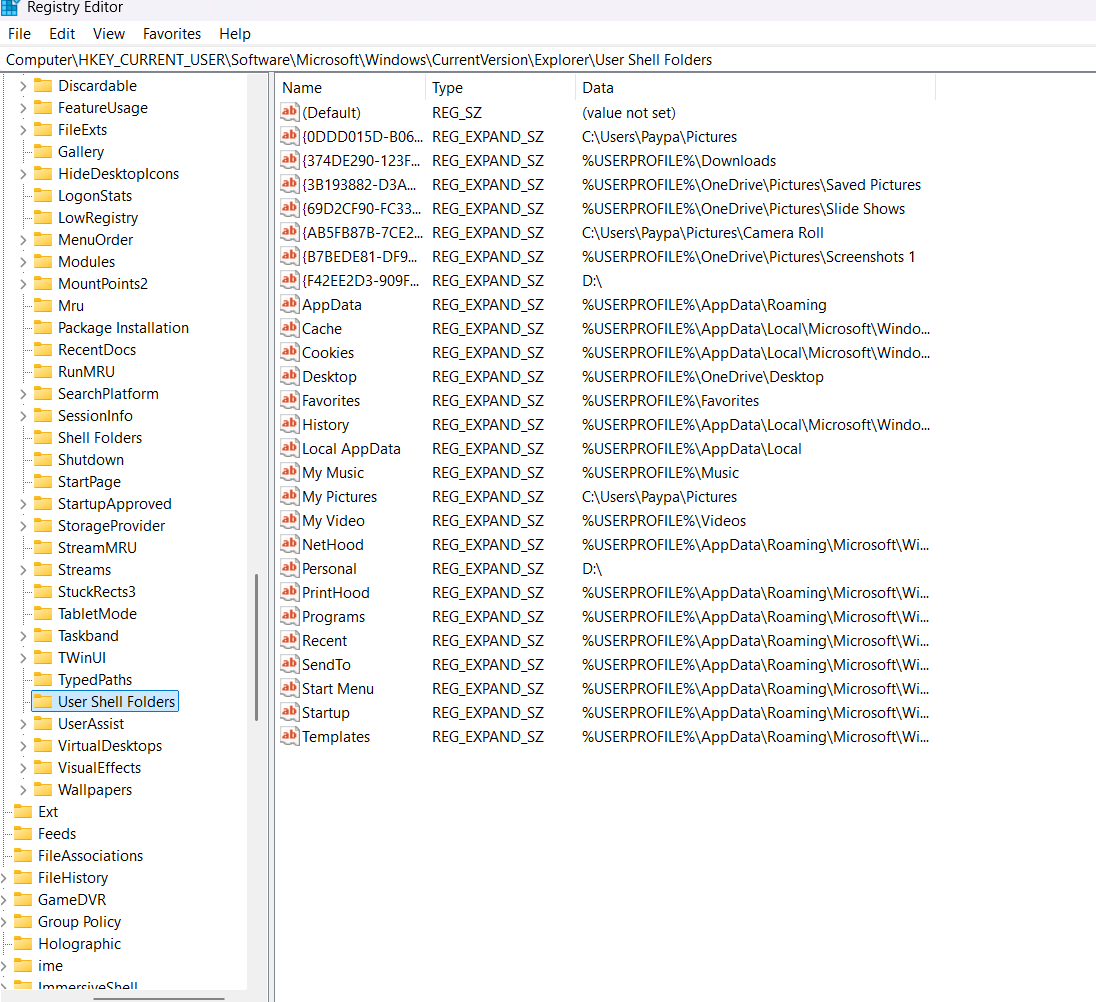Image resolution: width=1096 pixels, height=1002 pixels.
Task: Sort values by the Name column header
Action: (351, 87)
